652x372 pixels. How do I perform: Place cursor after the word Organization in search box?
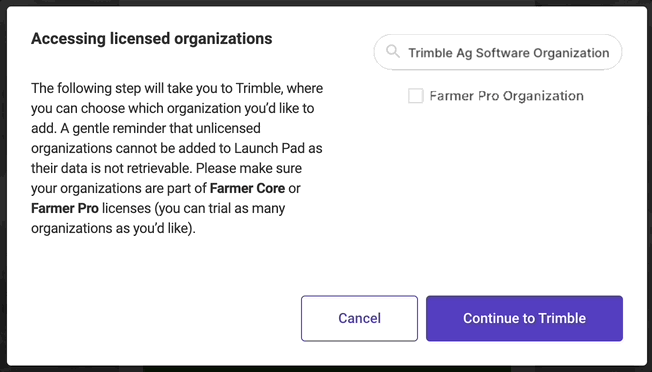click(610, 53)
